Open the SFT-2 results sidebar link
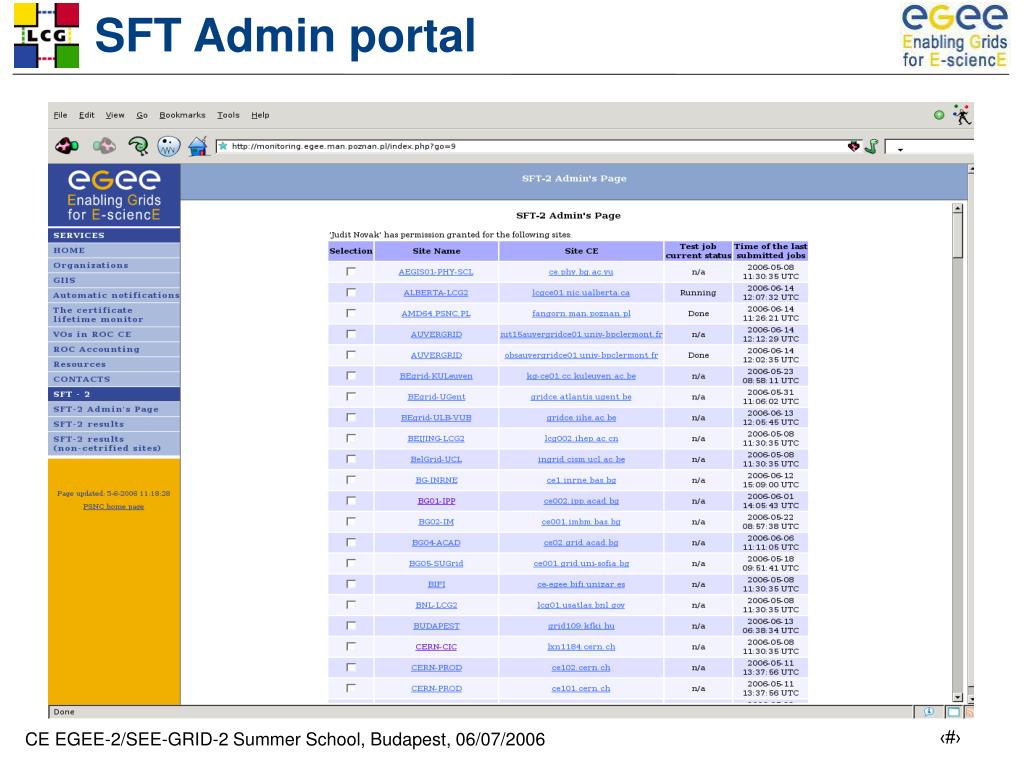Screen dimensions: 1024x768 click(88, 424)
